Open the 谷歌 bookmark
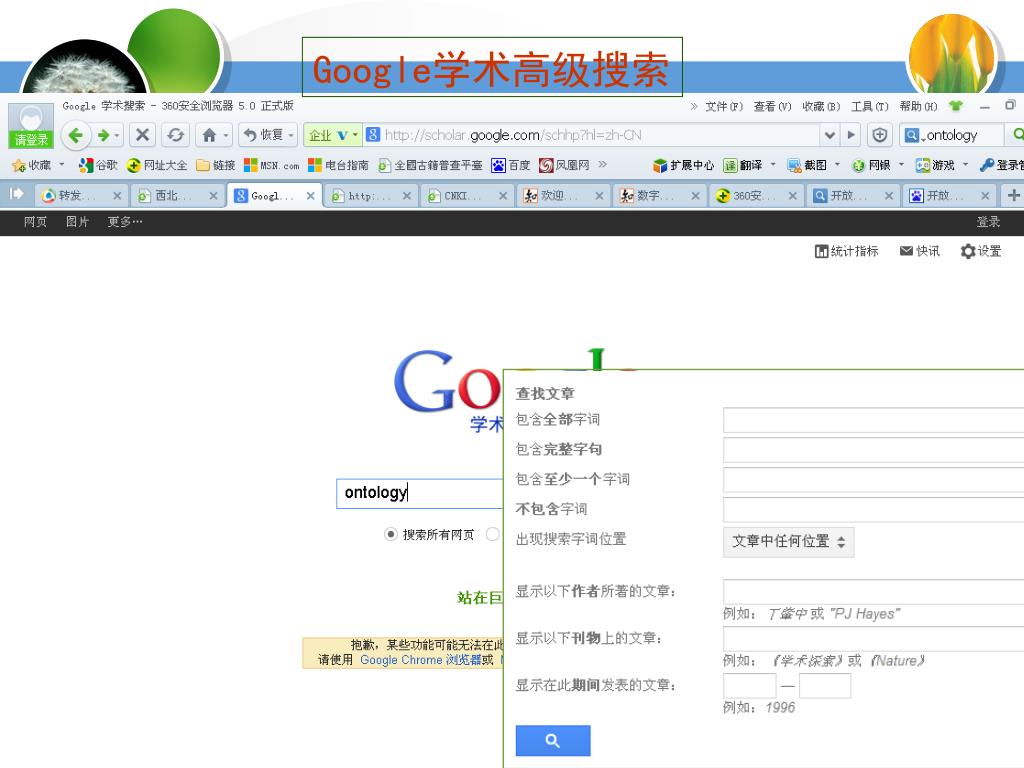The width and height of the screenshot is (1024, 768). tap(98, 165)
